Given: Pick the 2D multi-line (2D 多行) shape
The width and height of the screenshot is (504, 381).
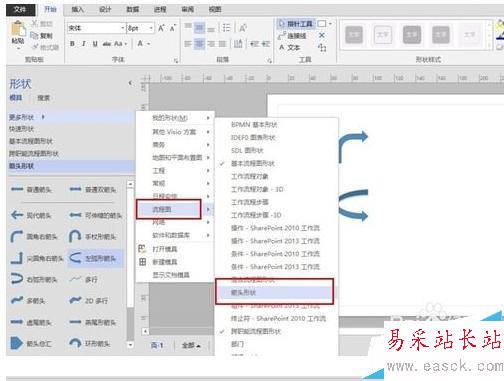Looking at the screenshot, I should (x=89, y=301).
